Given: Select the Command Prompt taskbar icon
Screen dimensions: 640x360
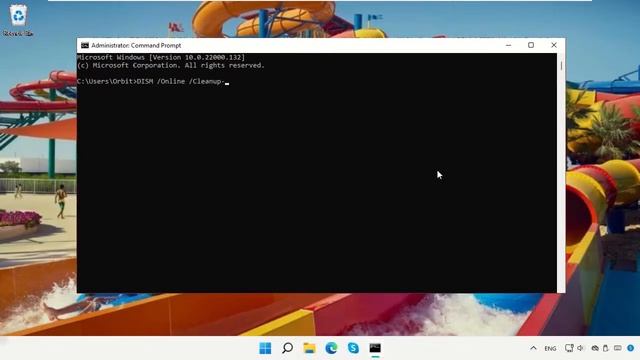Looking at the screenshot, I should click(x=375, y=348).
